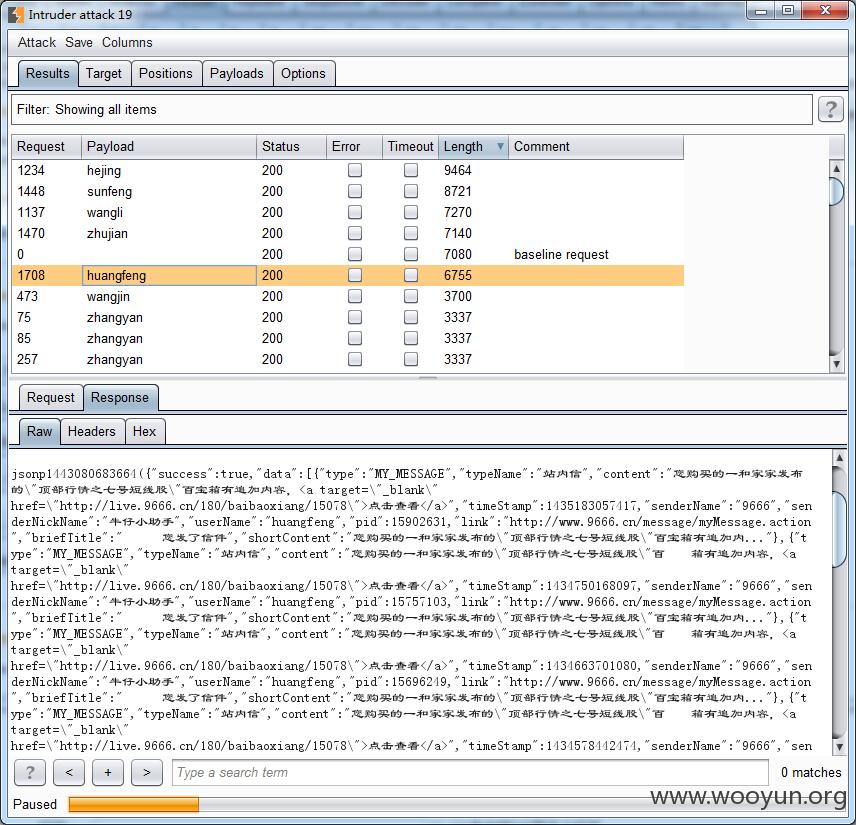
Task: Toggle Error checkbox for request 257 row
Action: (355, 359)
